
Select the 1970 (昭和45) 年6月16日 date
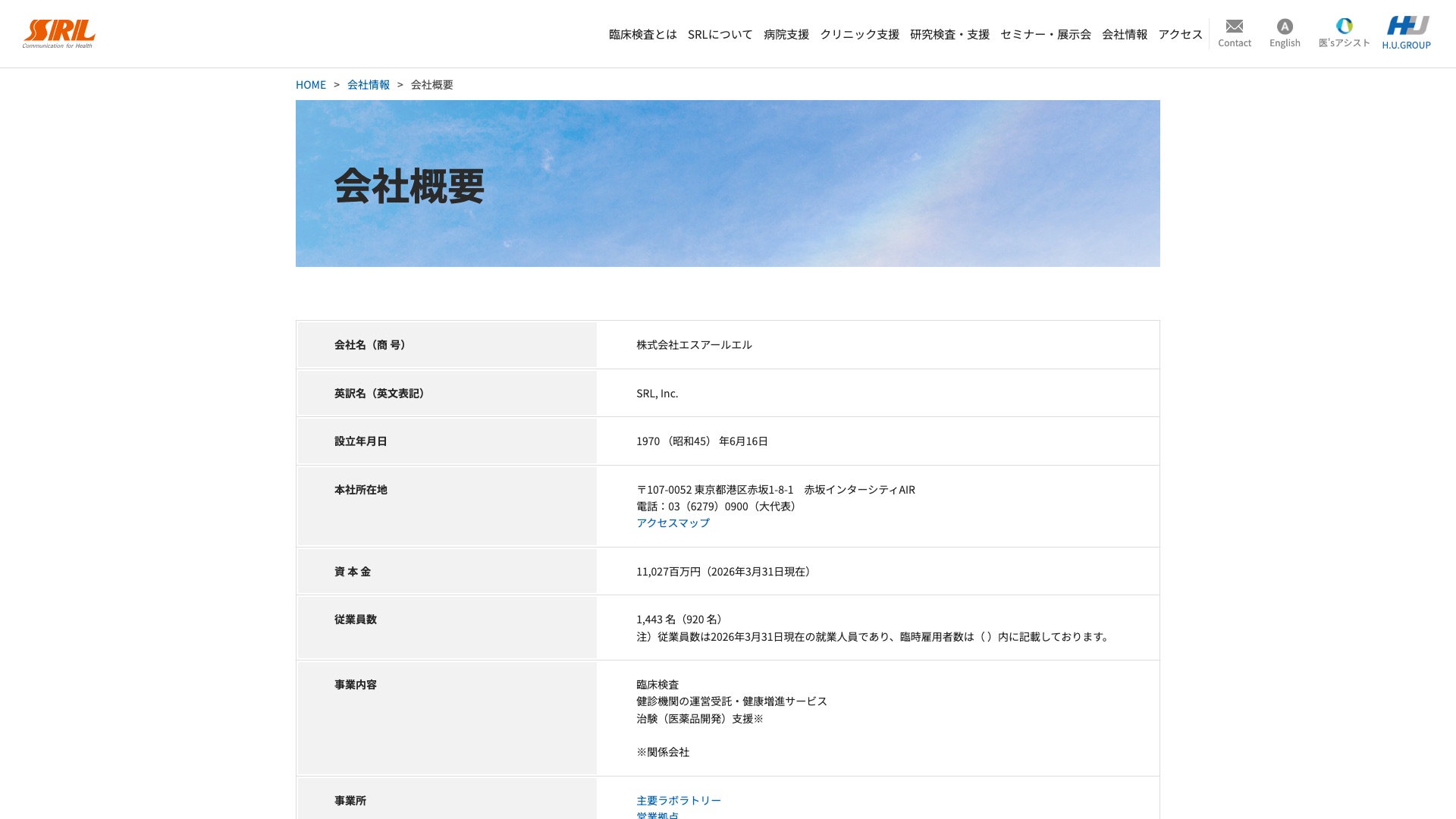702,441
